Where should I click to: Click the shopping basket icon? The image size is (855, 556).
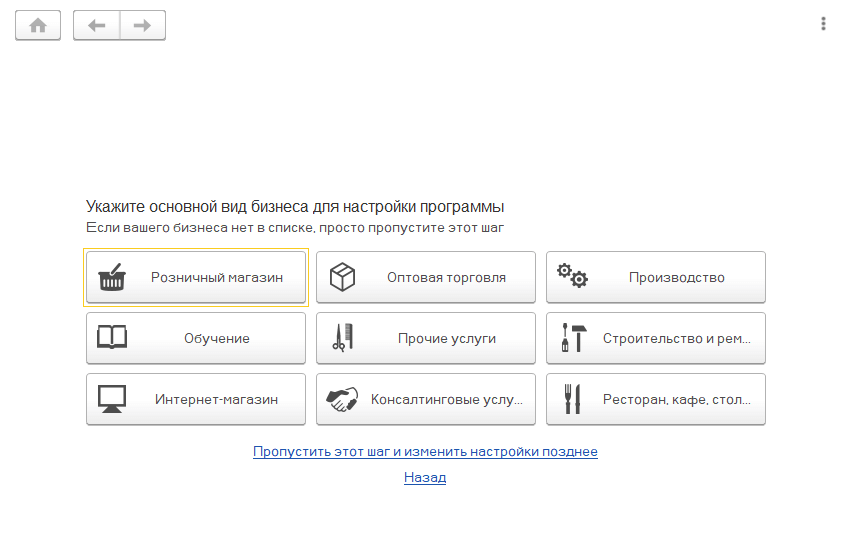pos(112,277)
